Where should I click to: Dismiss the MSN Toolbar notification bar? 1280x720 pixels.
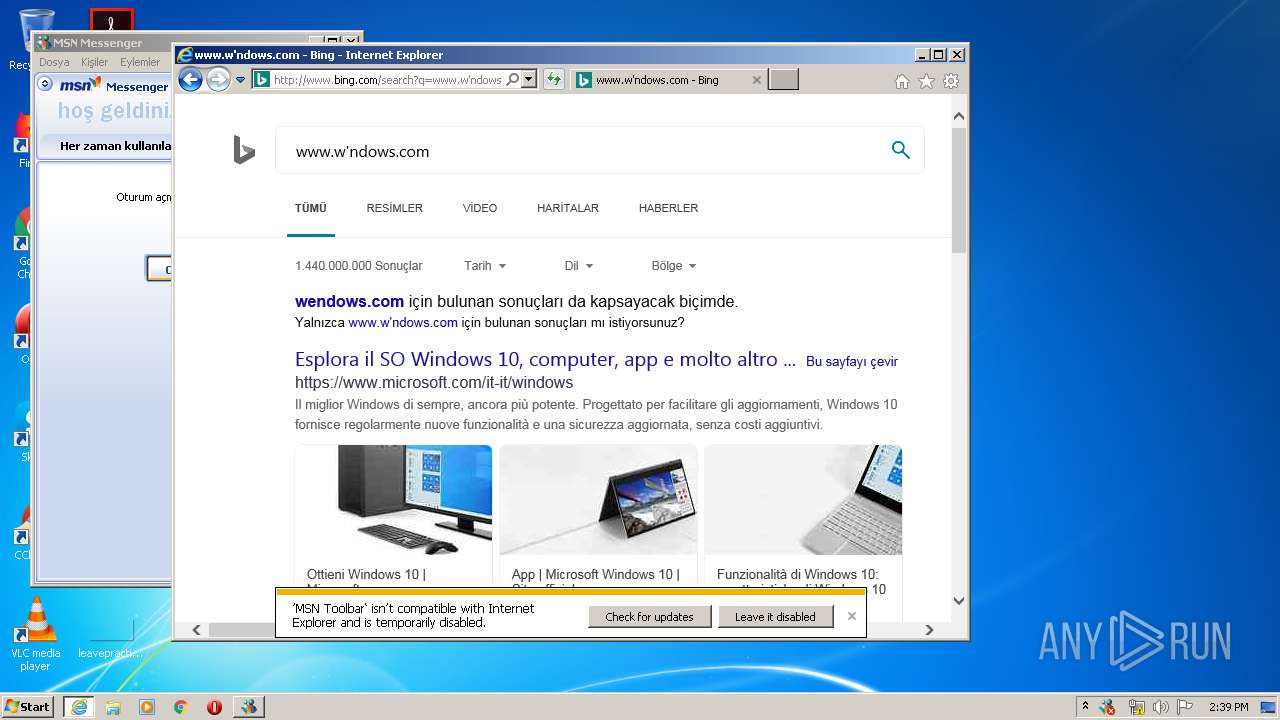pyautogui.click(x=852, y=616)
